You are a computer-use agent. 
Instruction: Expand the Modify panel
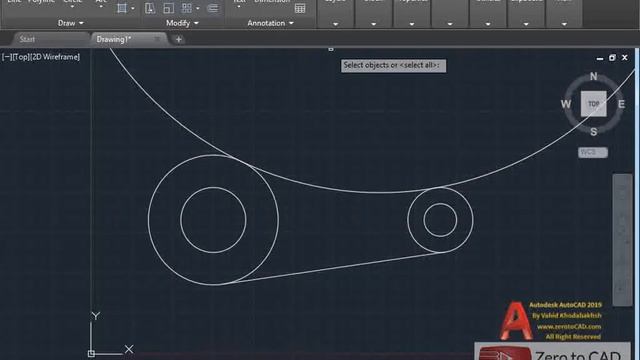coord(182,23)
